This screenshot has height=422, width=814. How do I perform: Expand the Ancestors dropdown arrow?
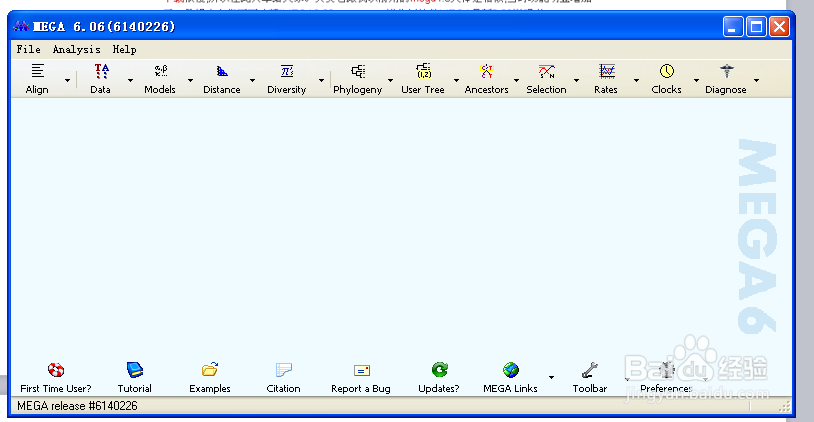click(x=517, y=80)
